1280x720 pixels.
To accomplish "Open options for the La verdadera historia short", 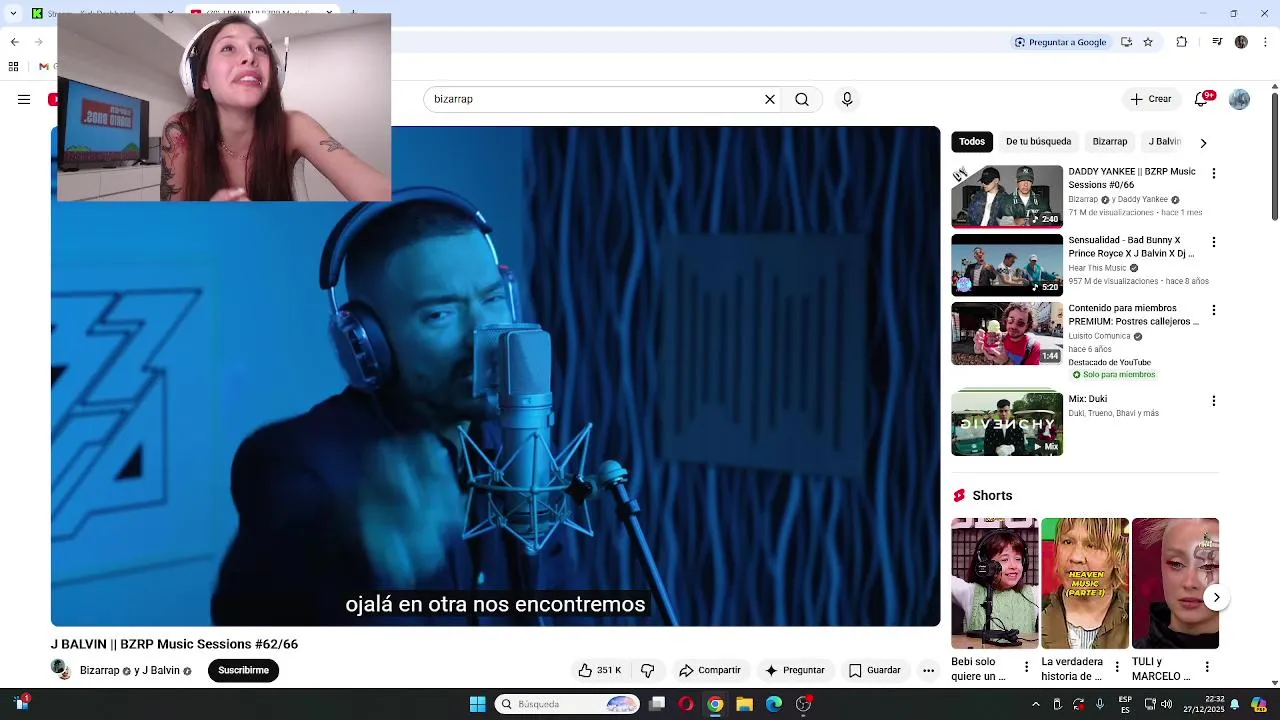I will click(x=1116, y=666).
